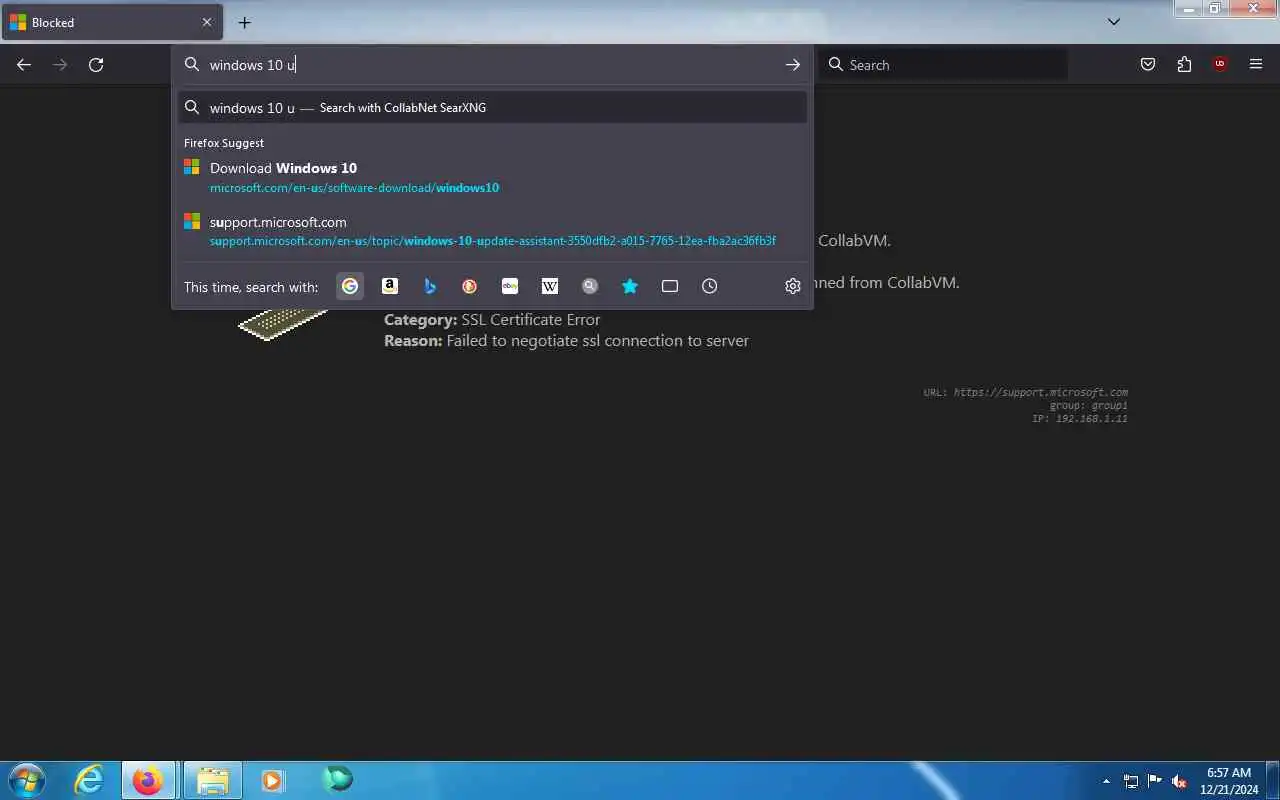
Task: Click the Show desktop strip
Action: [1273, 780]
